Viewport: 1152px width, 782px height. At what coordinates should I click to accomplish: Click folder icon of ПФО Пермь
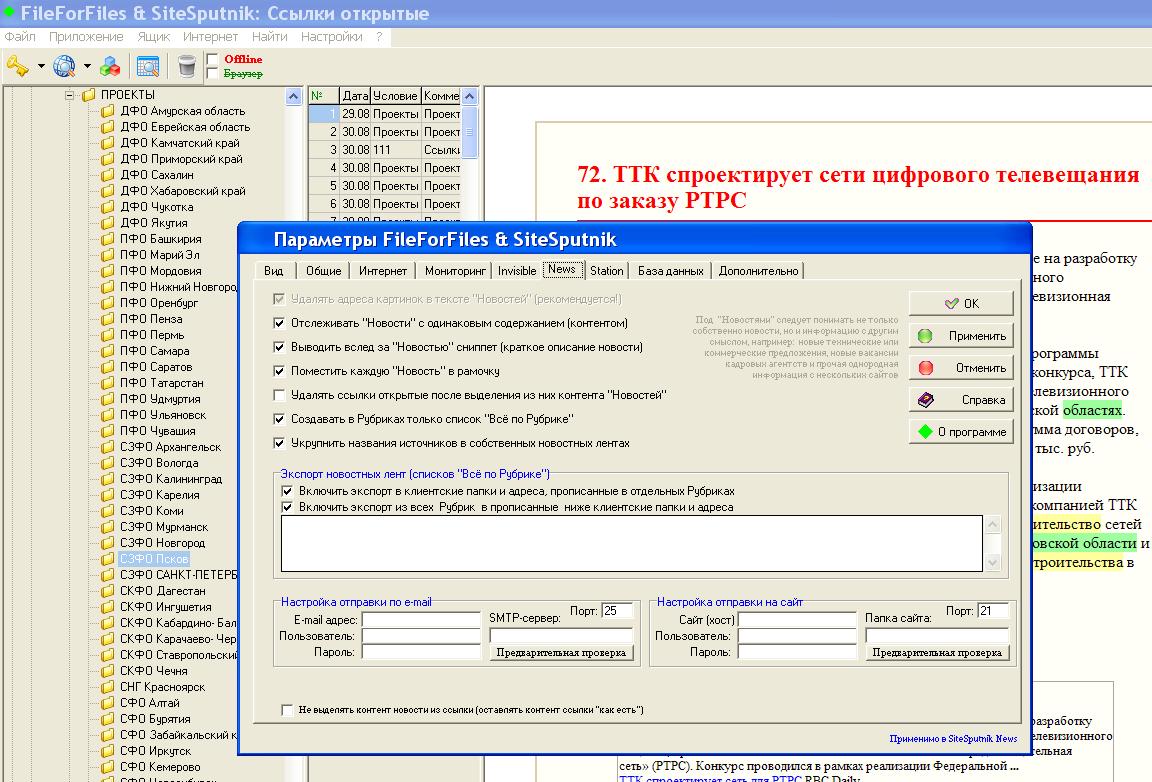[x=108, y=334]
